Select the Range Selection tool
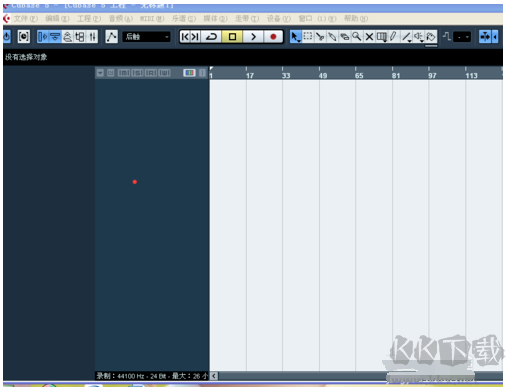 click(308, 36)
